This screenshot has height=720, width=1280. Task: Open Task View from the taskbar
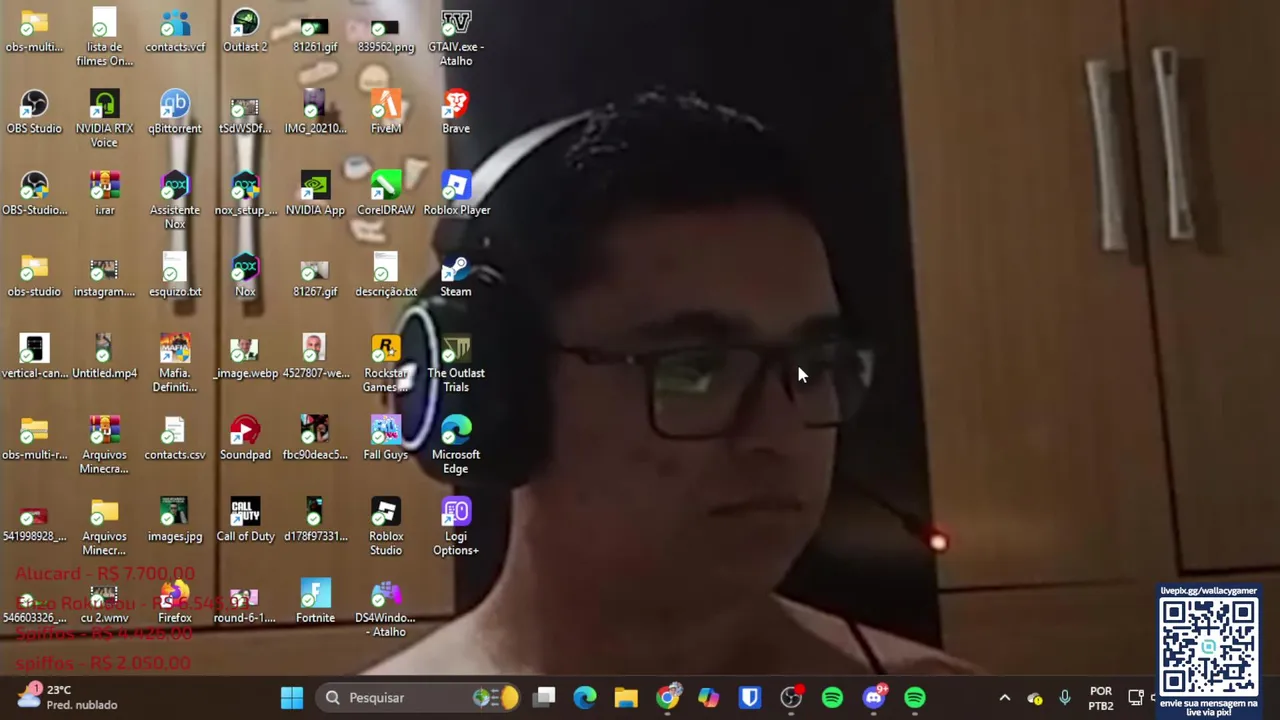pos(544,697)
